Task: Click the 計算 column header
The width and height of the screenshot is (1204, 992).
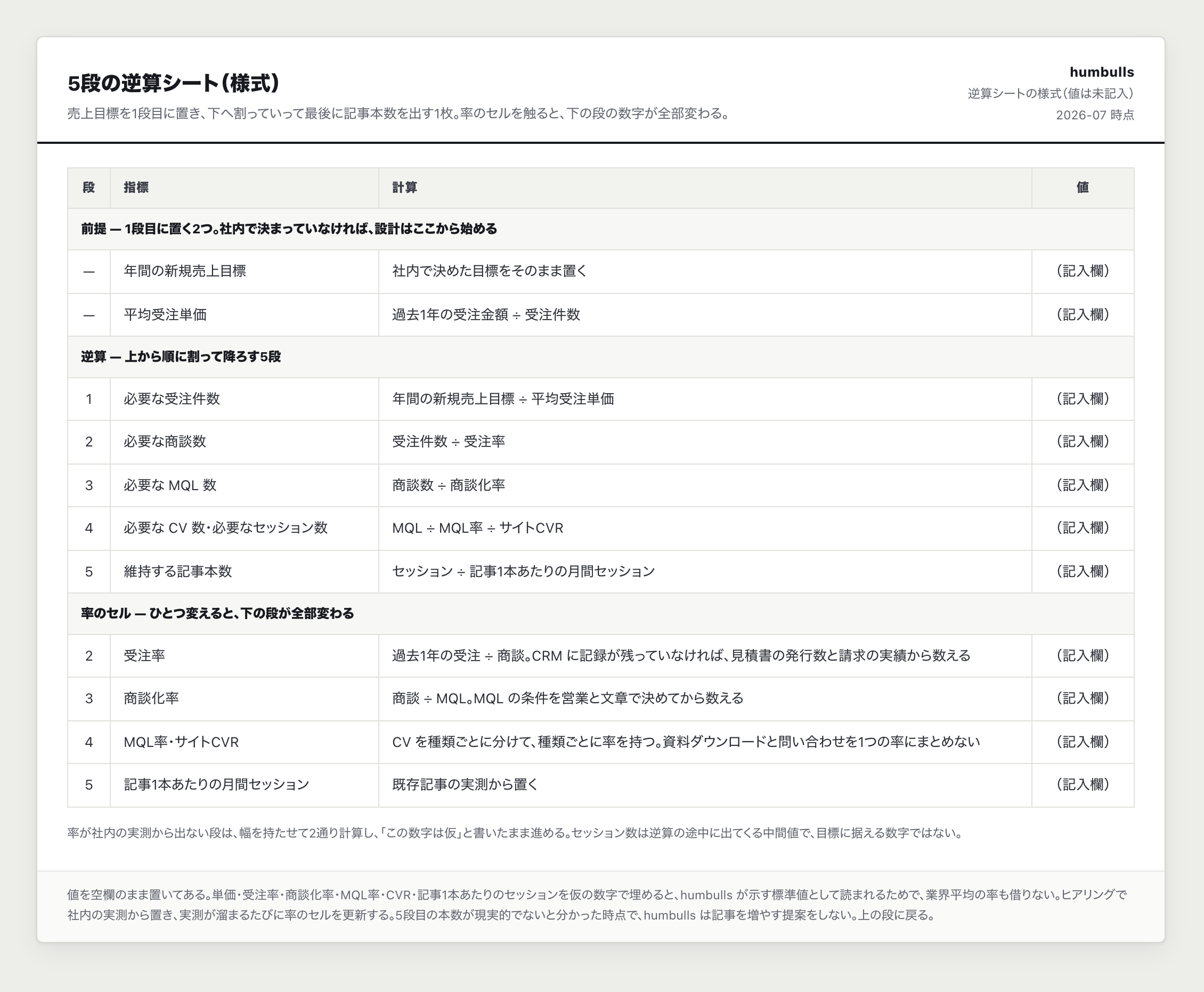Action: coord(705,188)
